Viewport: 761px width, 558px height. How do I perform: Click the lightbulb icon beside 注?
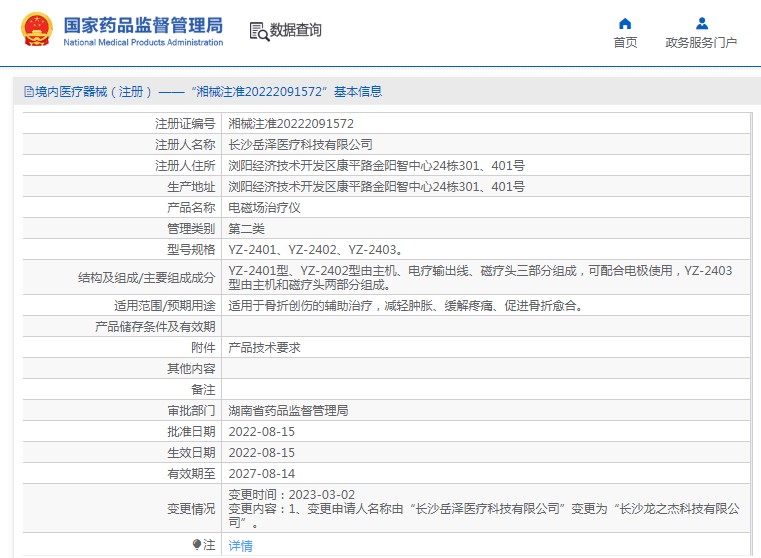point(197,544)
